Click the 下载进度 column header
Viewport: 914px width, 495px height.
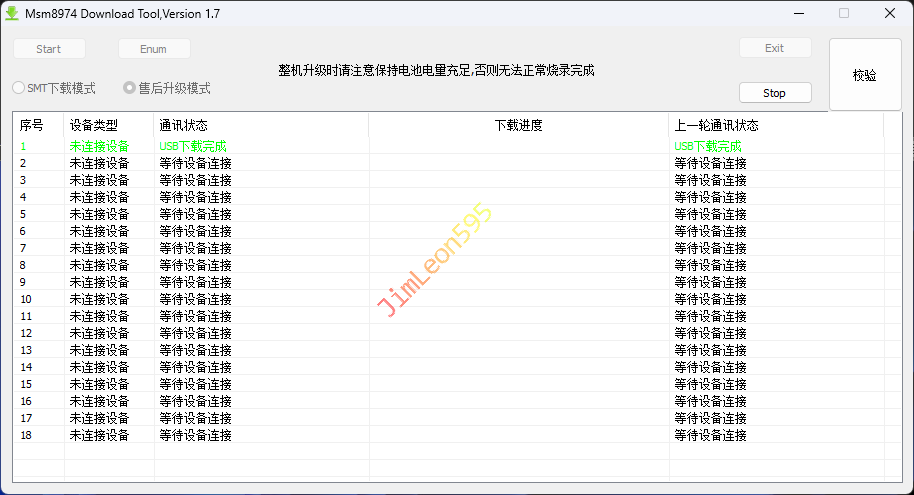click(518, 125)
